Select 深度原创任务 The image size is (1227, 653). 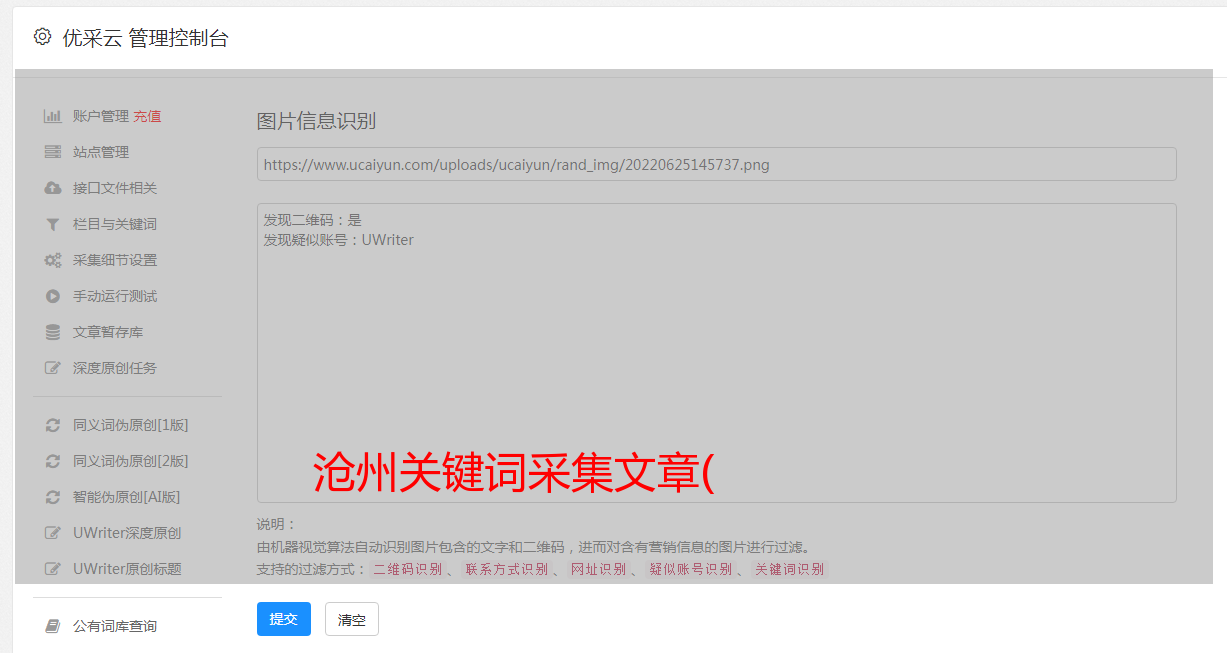[x=115, y=368]
